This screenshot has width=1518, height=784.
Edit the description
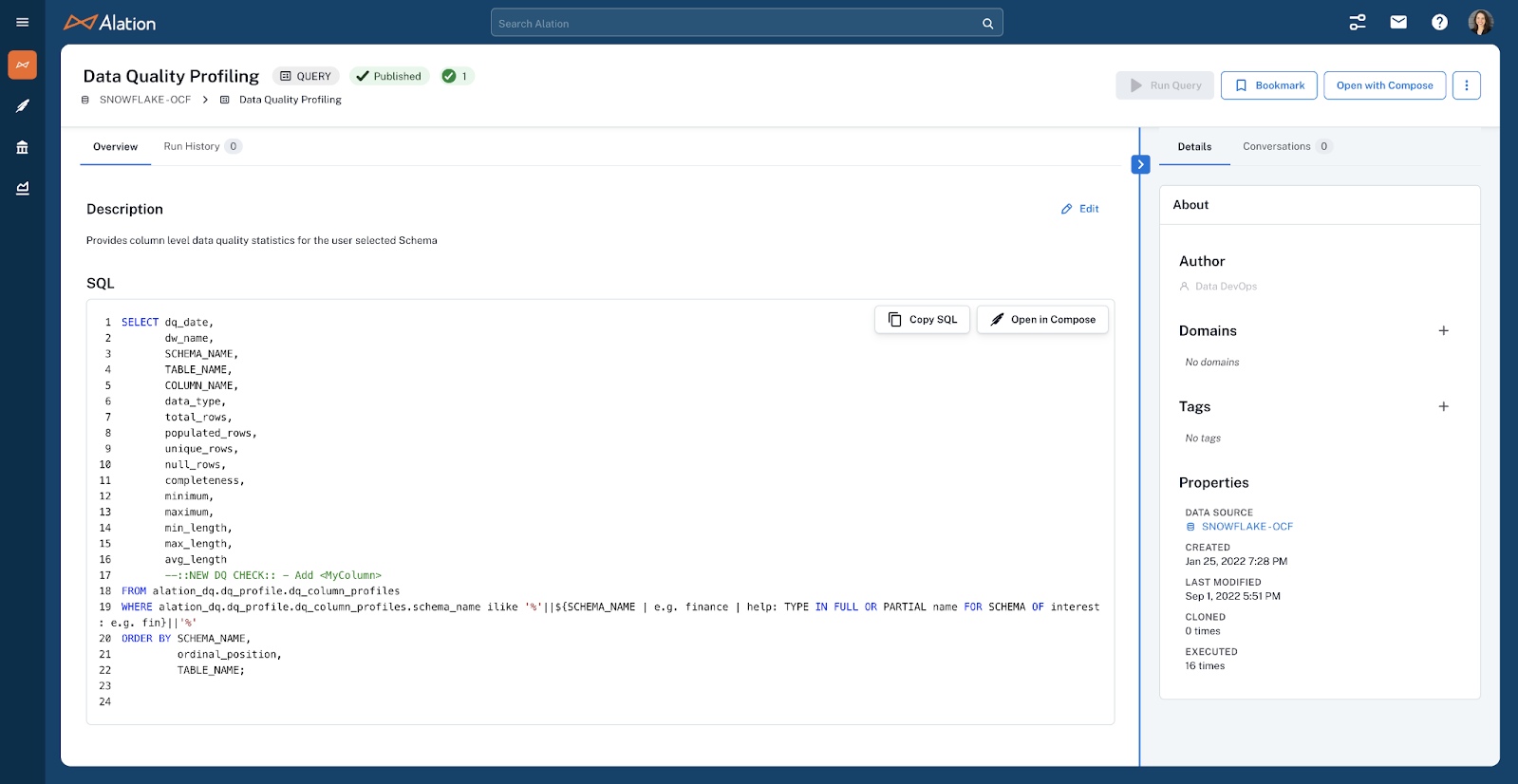click(1080, 209)
